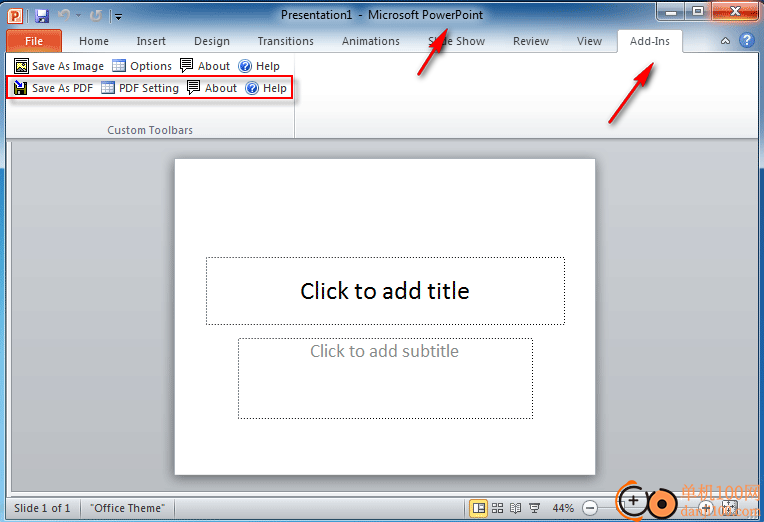Open the File tab
This screenshot has height=522, width=764.
(34, 41)
